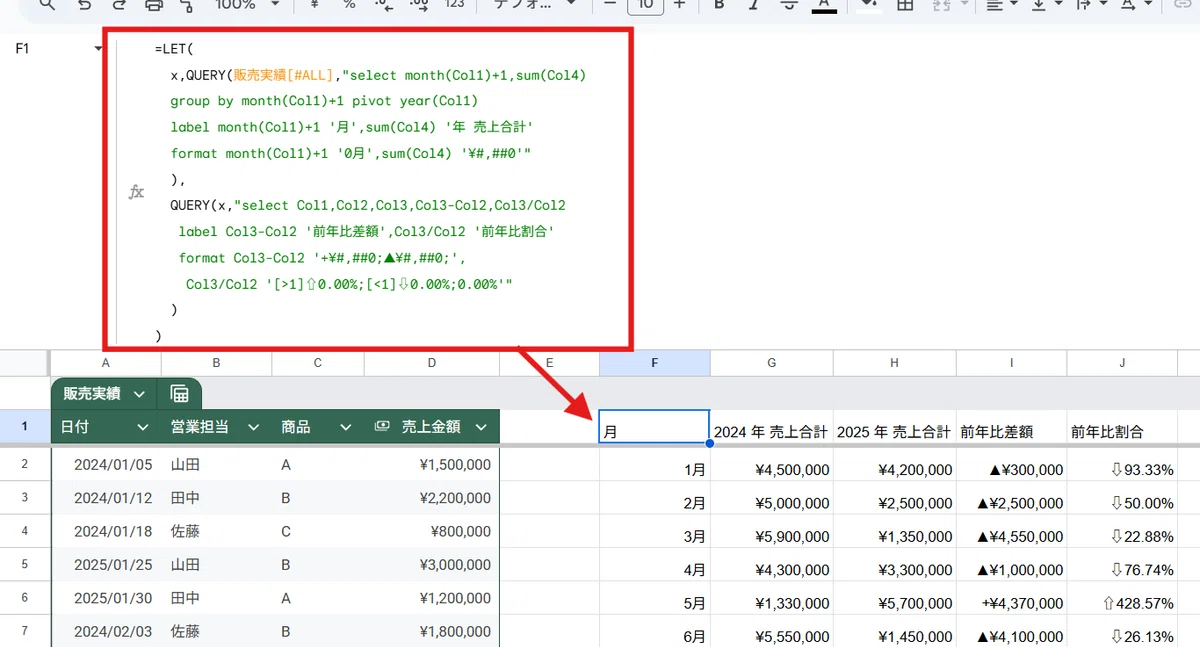Viewport: 1200px width, 647px height.
Task: Select row 5 header
Action: (24, 565)
